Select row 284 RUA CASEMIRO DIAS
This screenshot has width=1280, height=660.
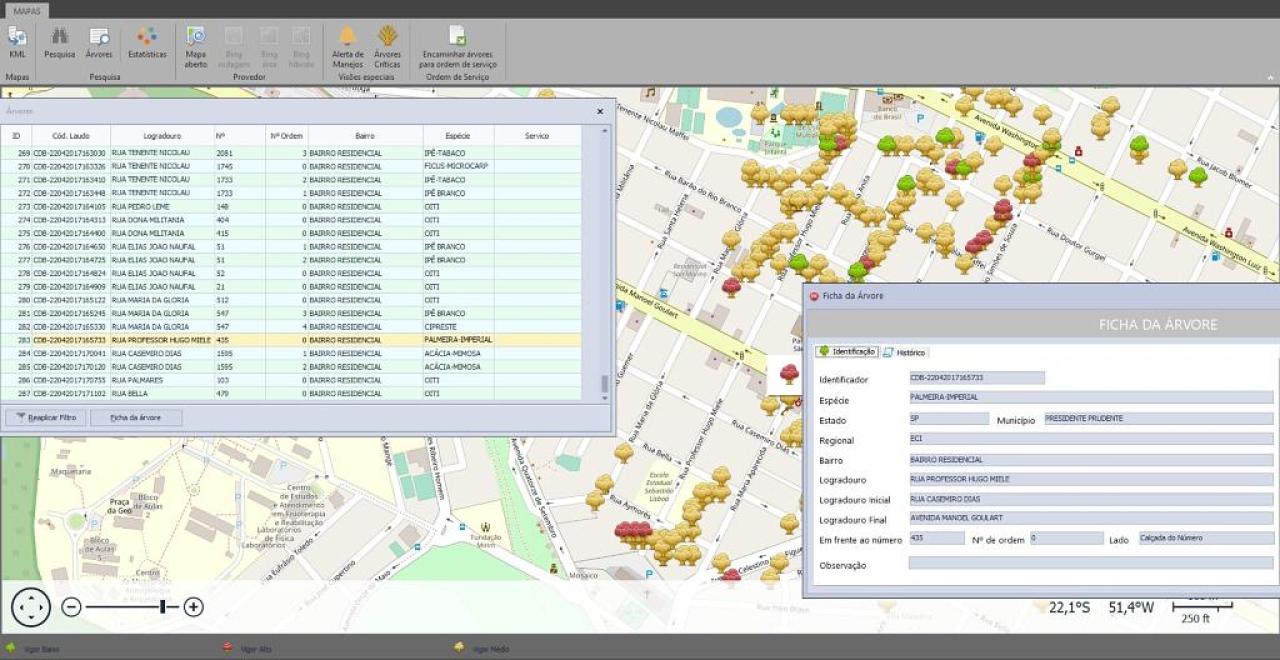pos(291,353)
